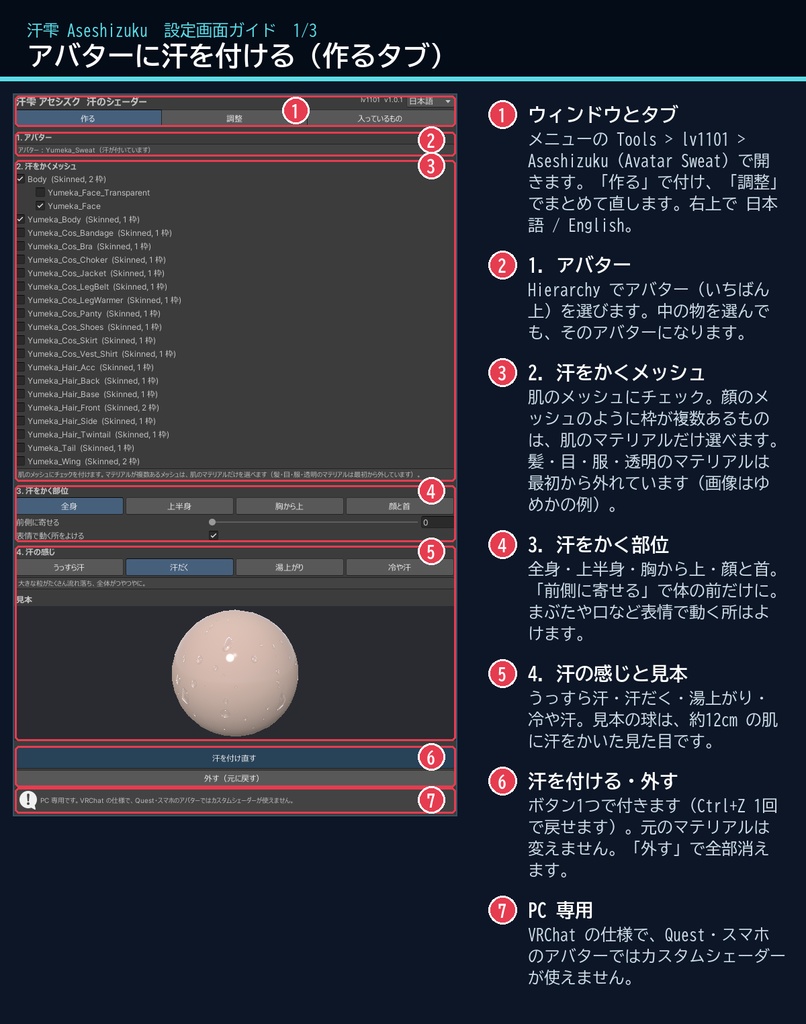
Task: Check the Yumeka_Cos_Bandage checkbox
Action: (21, 232)
